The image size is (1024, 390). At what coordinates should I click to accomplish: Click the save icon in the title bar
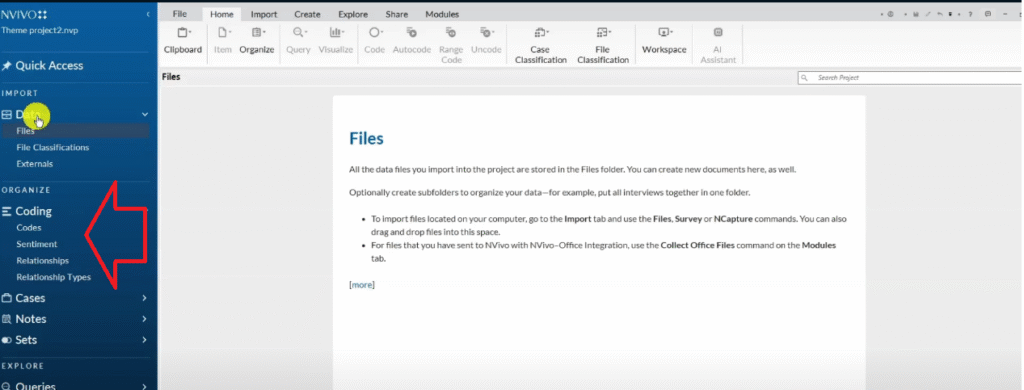point(916,14)
